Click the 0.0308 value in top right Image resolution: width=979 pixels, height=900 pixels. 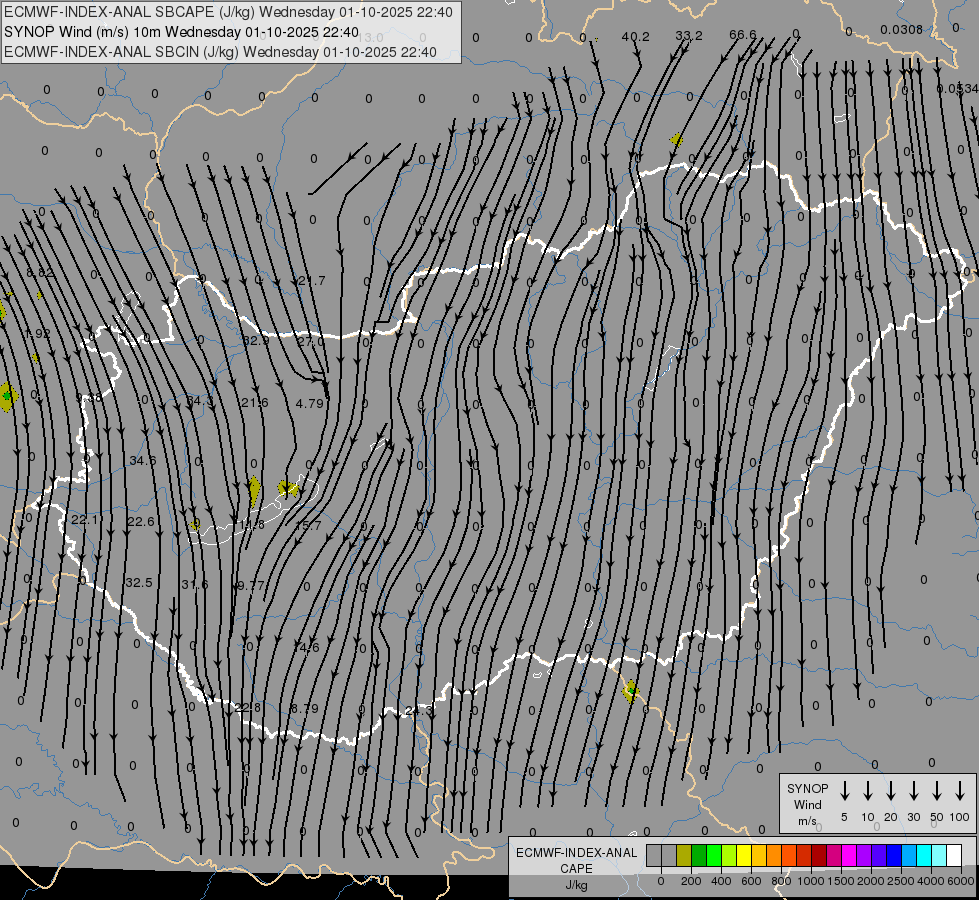tap(901, 30)
